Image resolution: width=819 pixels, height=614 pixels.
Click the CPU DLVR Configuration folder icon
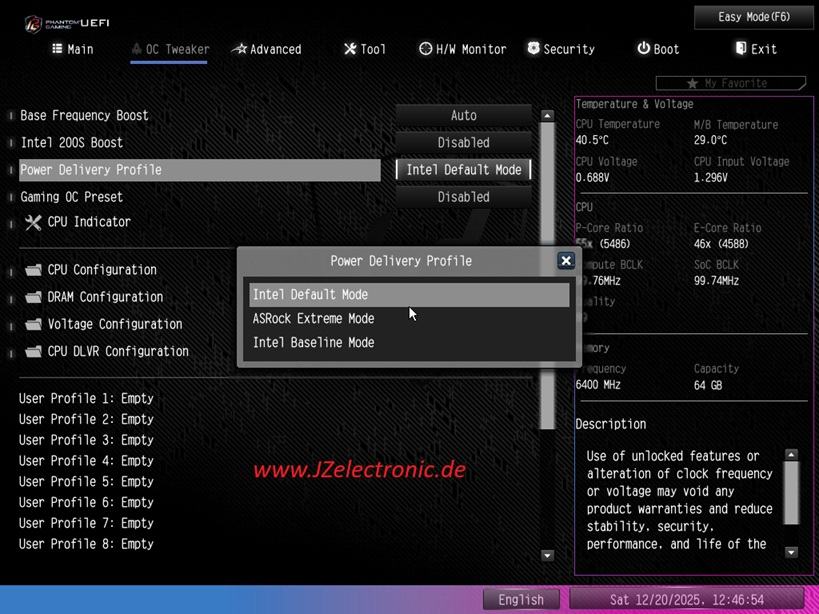pyautogui.click(x=33, y=352)
